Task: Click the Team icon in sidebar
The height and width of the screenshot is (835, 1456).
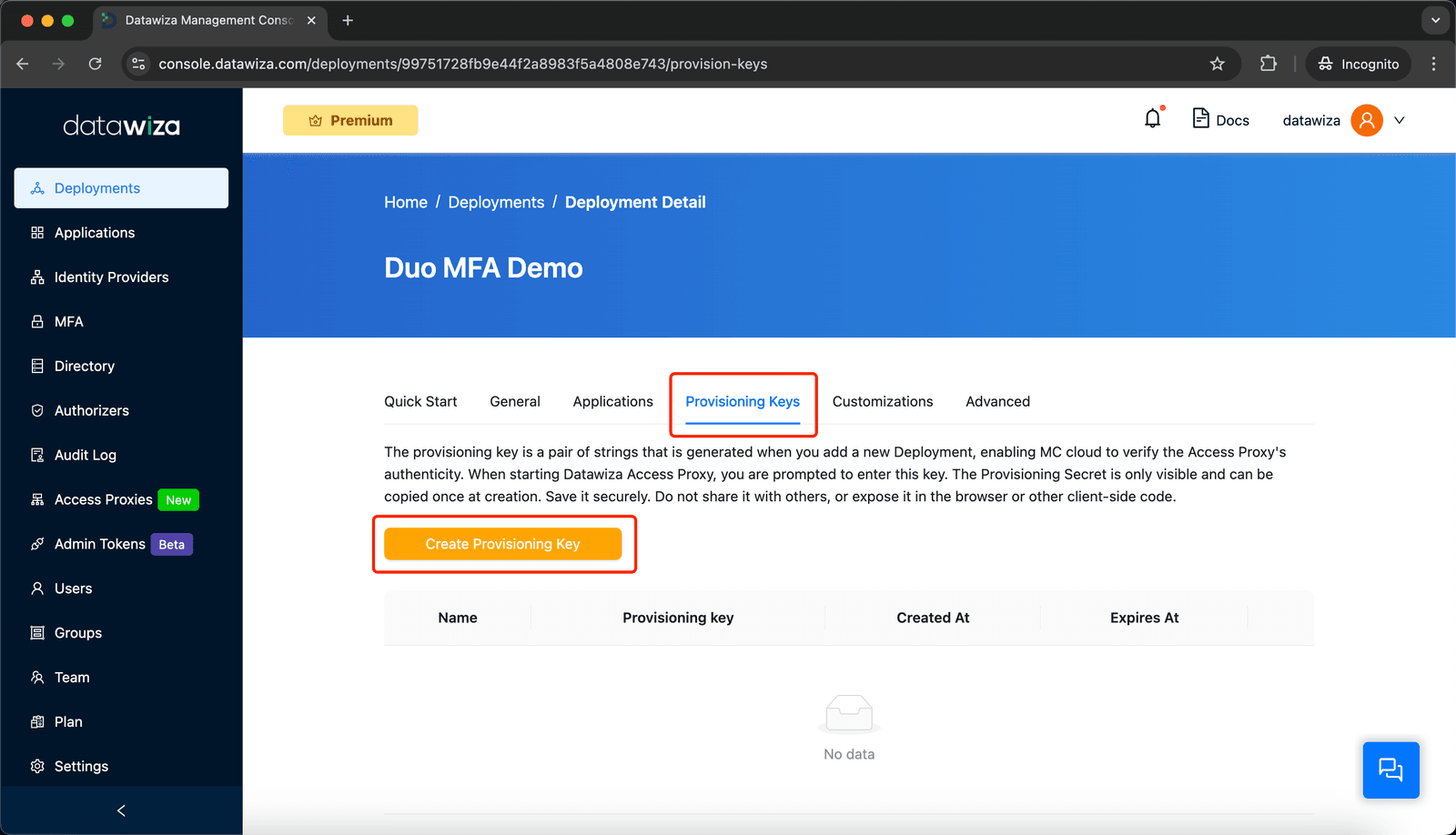Action: coord(37,678)
